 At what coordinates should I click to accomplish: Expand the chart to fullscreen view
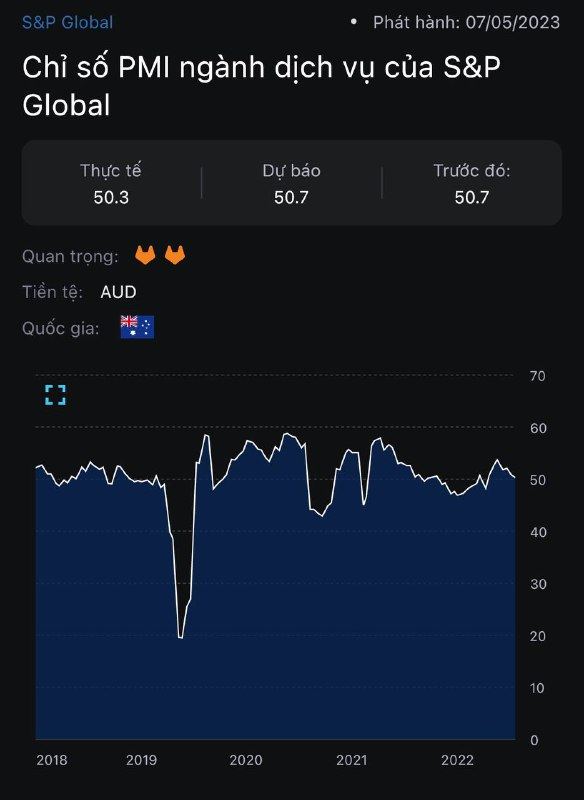(55, 395)
